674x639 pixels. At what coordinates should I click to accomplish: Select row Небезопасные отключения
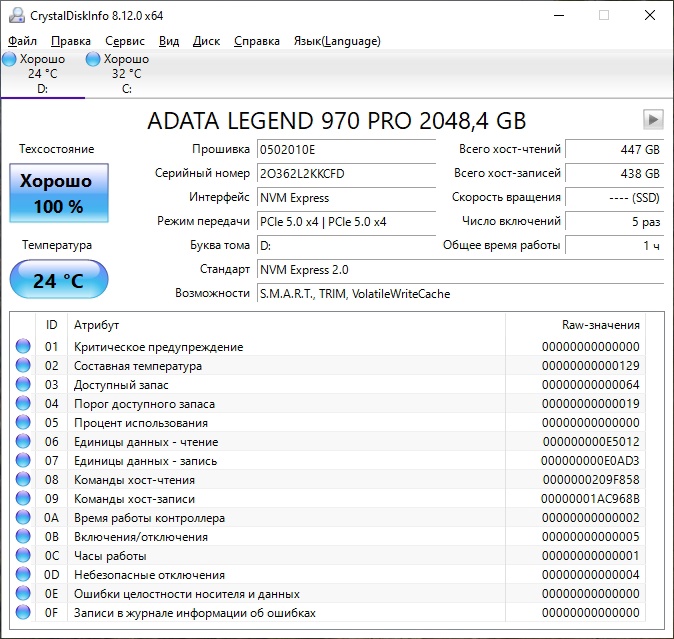[328, 575]
